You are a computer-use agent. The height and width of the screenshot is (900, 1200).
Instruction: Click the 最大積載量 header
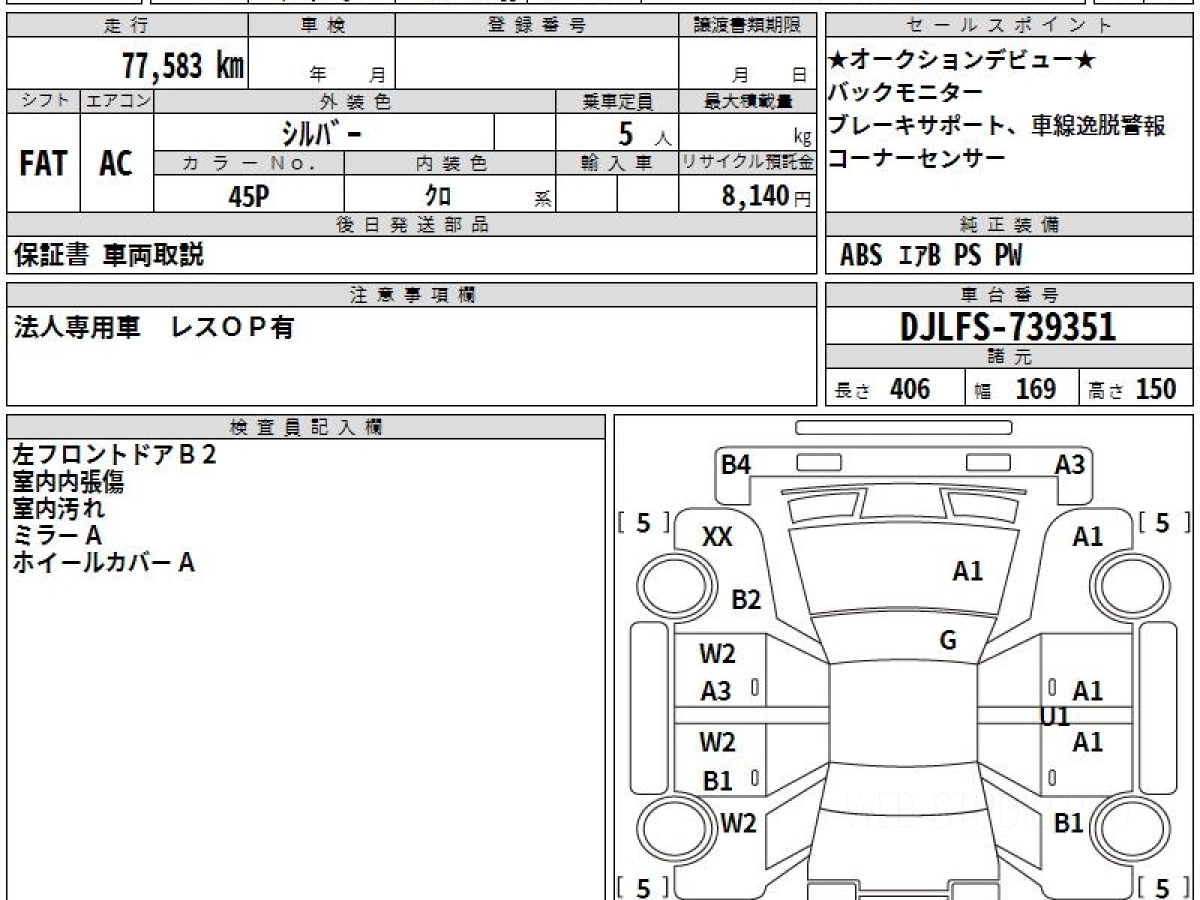(x=747, y=101)
